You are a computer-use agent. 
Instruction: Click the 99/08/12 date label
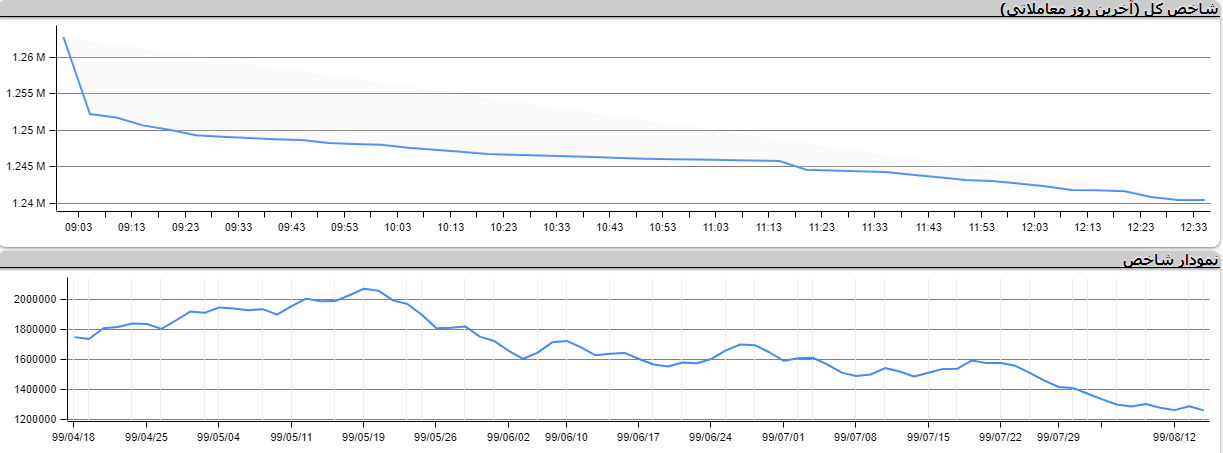(x=1174, y=437)
